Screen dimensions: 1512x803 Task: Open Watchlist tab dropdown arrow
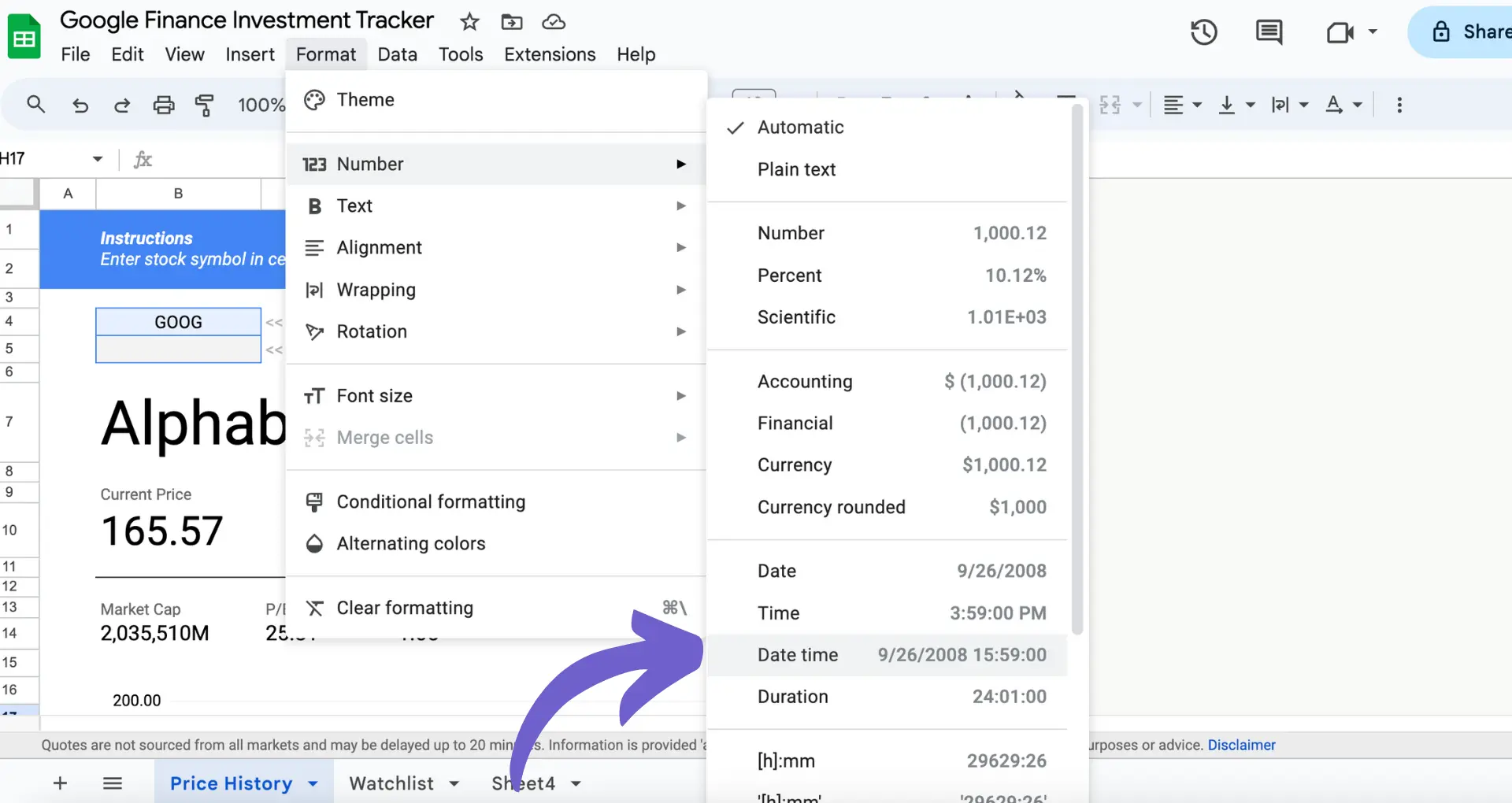tap(454, 783)
